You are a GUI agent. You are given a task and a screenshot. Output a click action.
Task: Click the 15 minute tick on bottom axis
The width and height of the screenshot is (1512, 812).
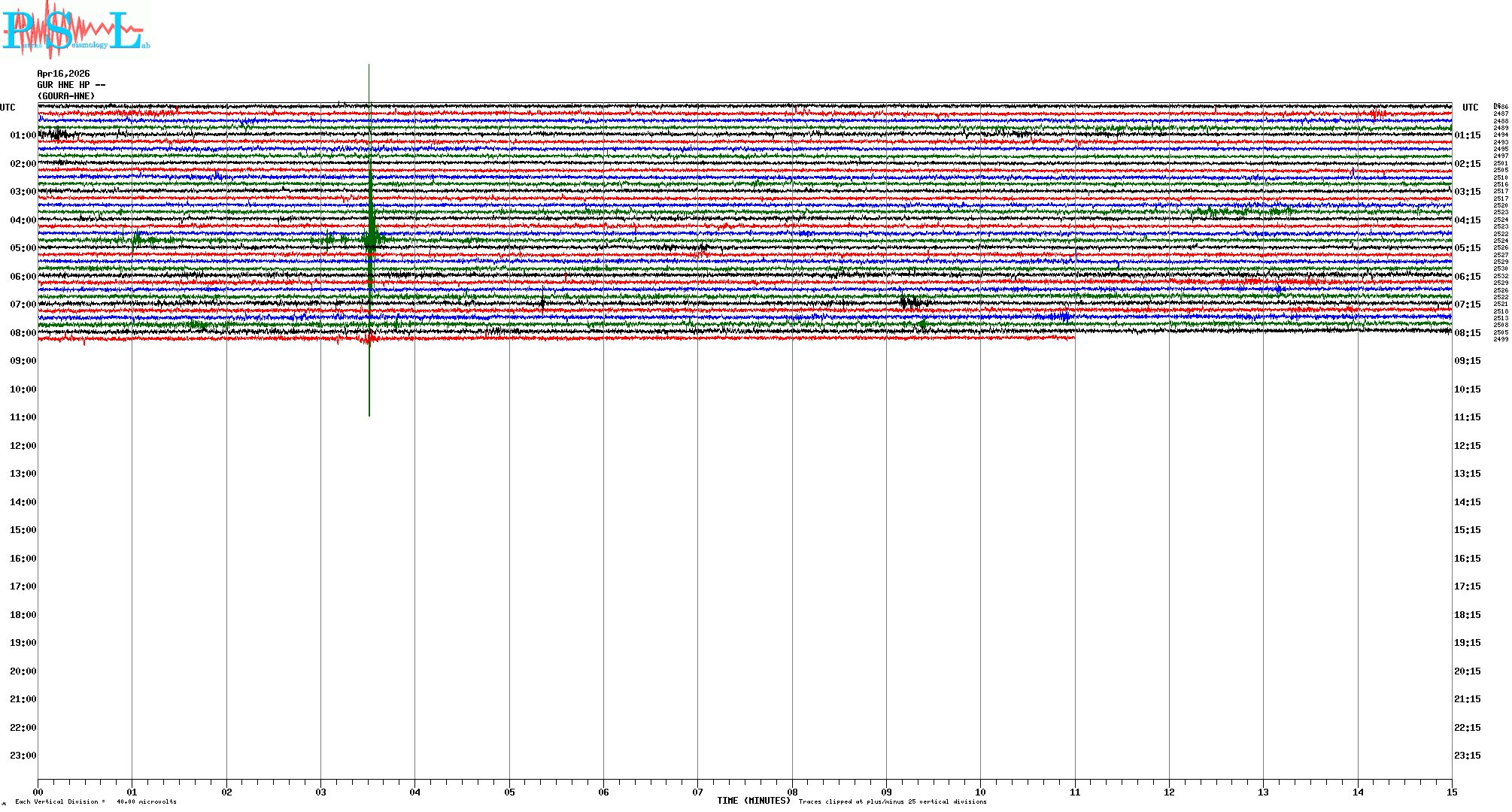coord(1452,792)
